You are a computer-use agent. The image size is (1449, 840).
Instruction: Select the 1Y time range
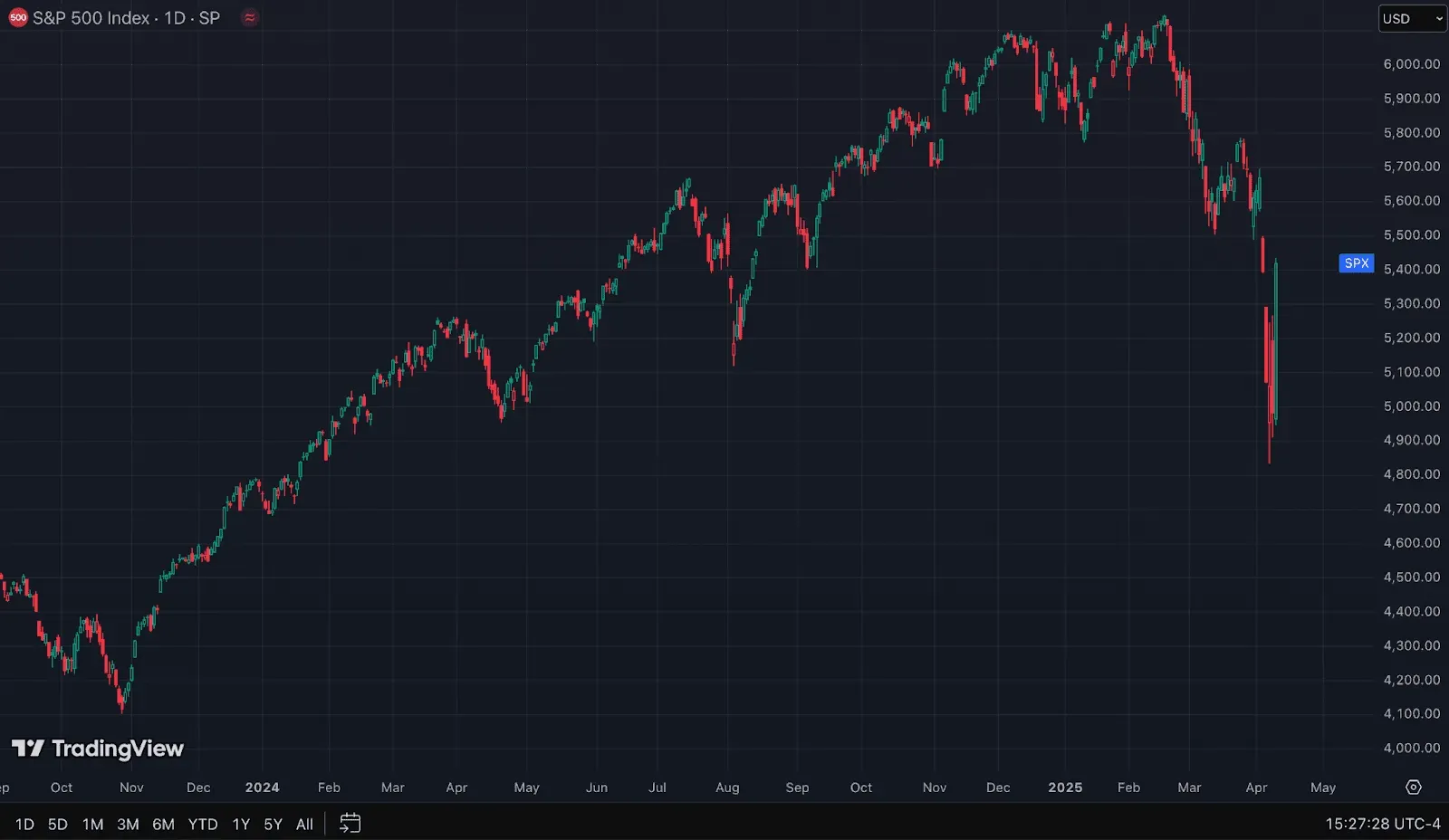point(241,824)
